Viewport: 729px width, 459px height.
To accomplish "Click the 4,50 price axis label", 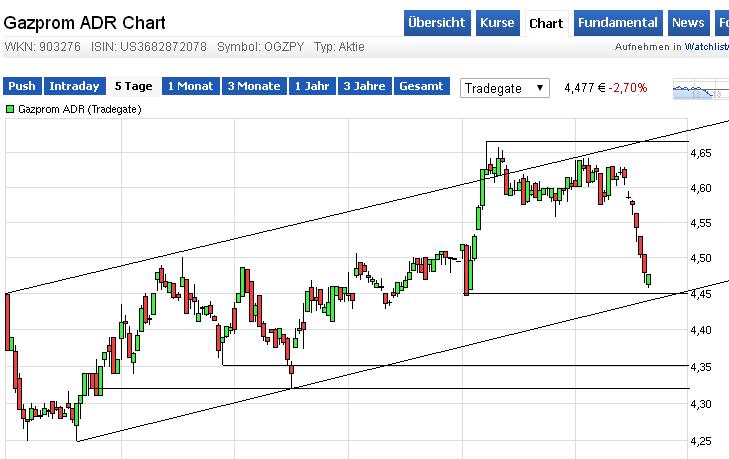I will tap(701, 258).
